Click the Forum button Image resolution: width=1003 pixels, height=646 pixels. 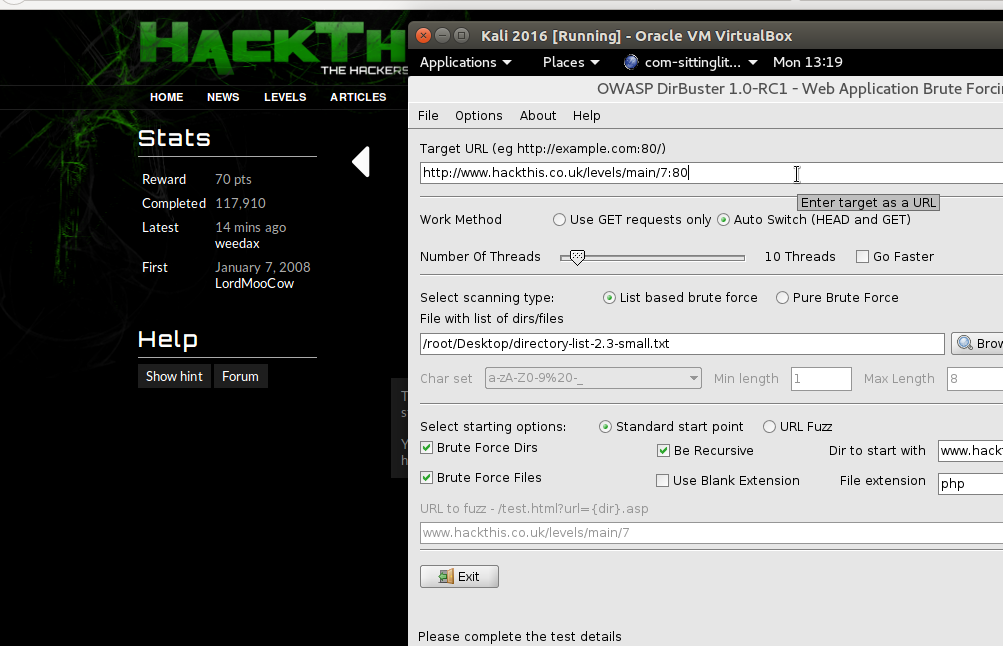coord(241,376)
